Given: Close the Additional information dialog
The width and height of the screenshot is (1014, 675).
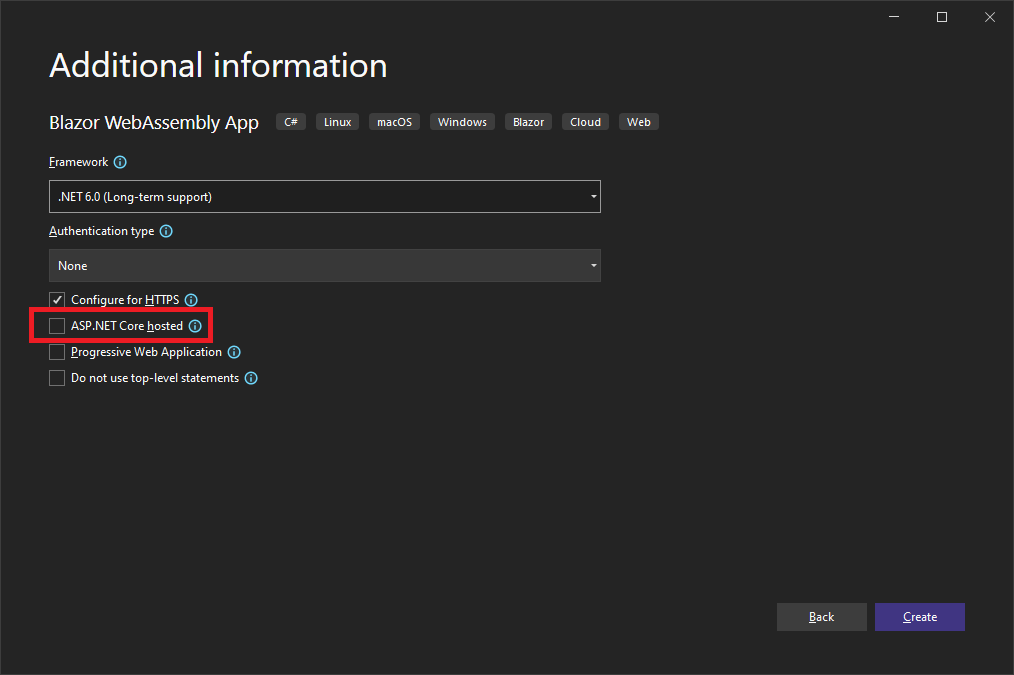Looking at the screenshot, I should [x=990, y=17].
